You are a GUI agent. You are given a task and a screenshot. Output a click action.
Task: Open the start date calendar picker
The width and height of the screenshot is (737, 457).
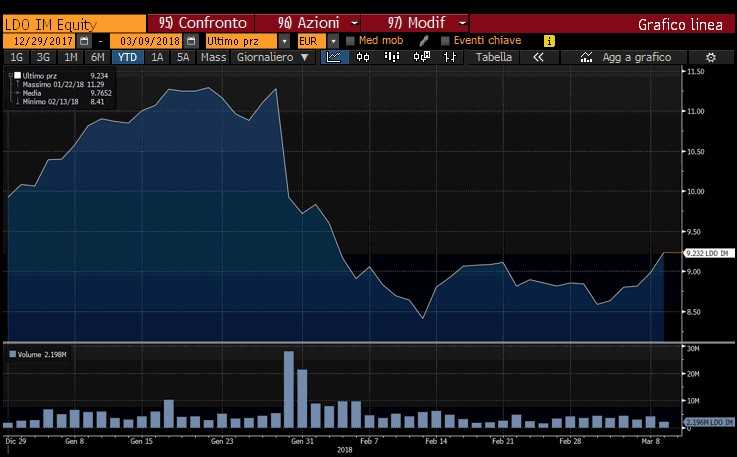point(84,41)
